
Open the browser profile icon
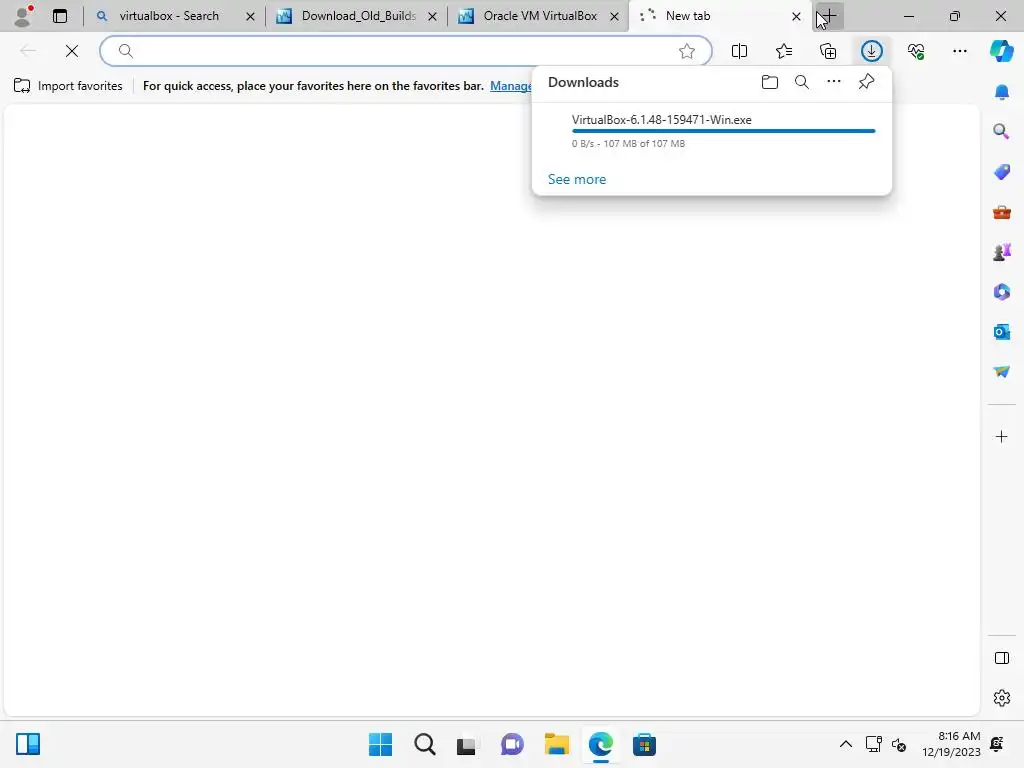24,16
